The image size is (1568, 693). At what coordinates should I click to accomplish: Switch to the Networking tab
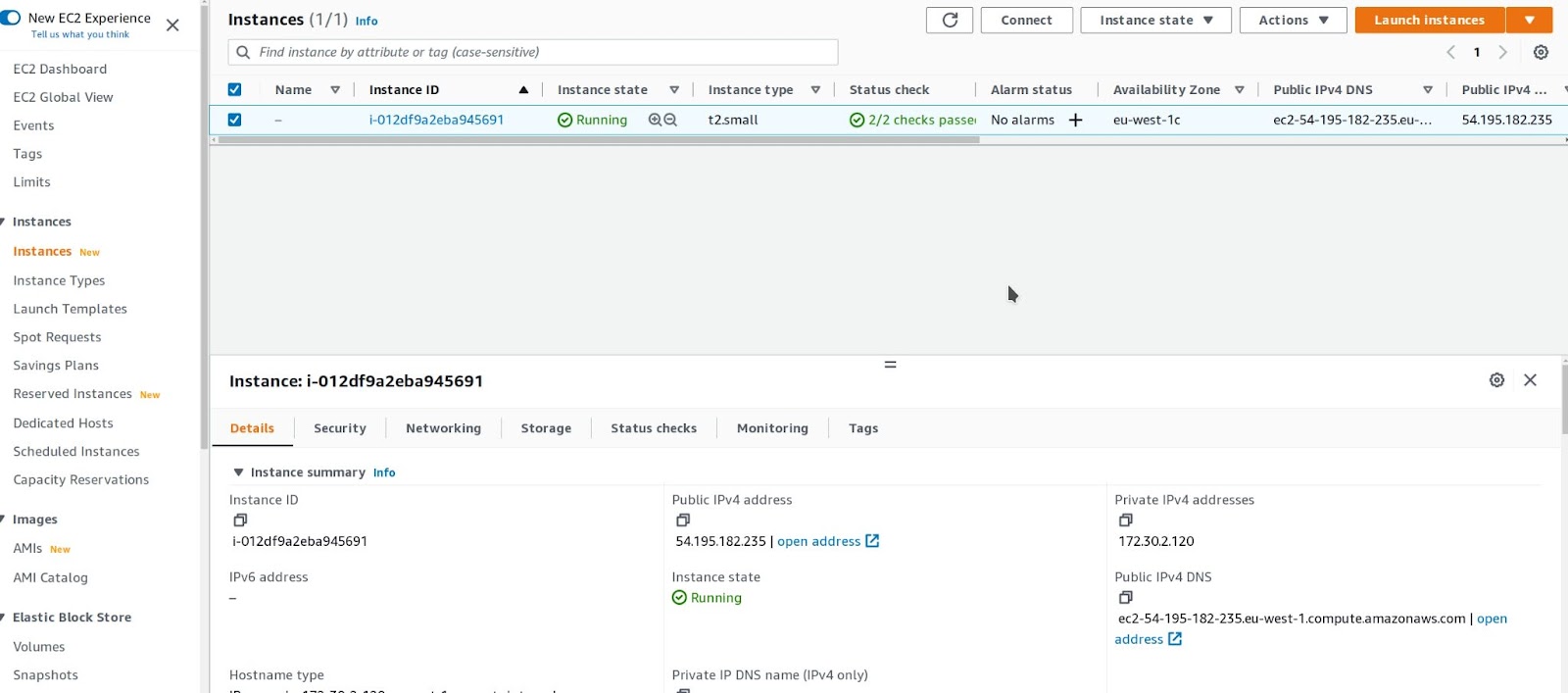(x=443, y=428)
